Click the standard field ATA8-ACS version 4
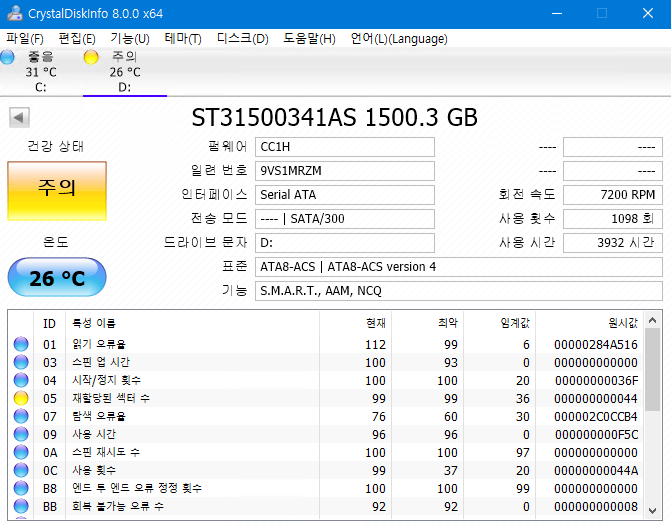Screen dimensions: 671x525 pos(459,267)
